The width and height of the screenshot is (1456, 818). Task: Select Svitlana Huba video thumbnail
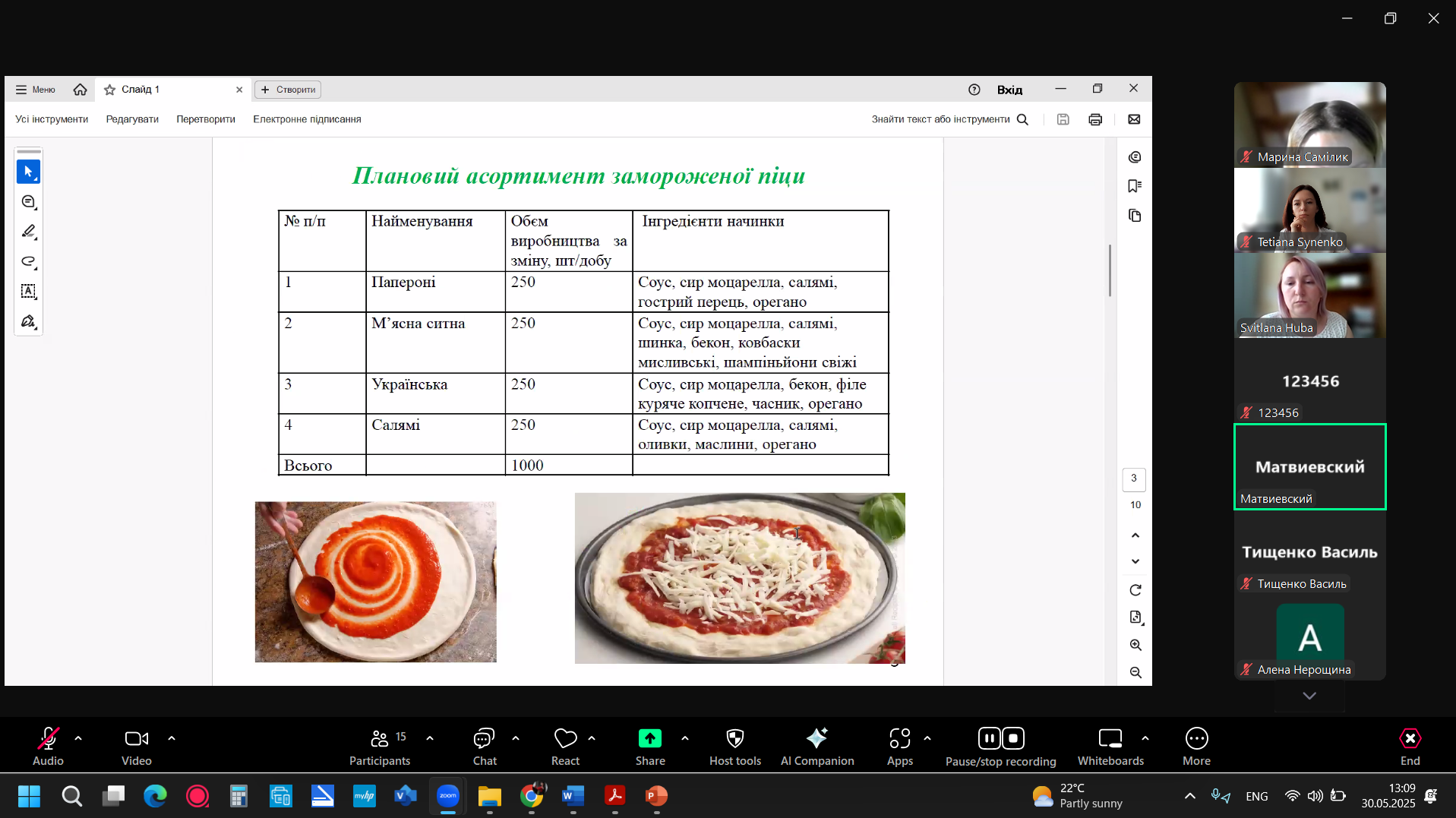coord(1309,295)
